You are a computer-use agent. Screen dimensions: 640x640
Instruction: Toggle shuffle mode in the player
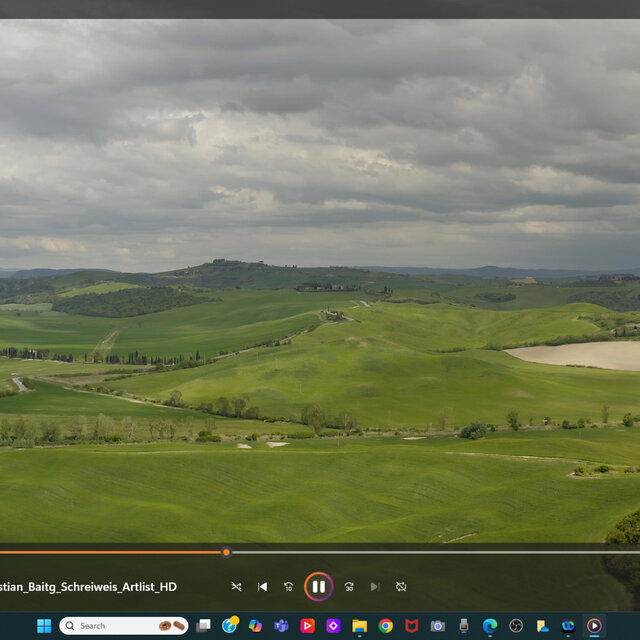tap(236, 587)
